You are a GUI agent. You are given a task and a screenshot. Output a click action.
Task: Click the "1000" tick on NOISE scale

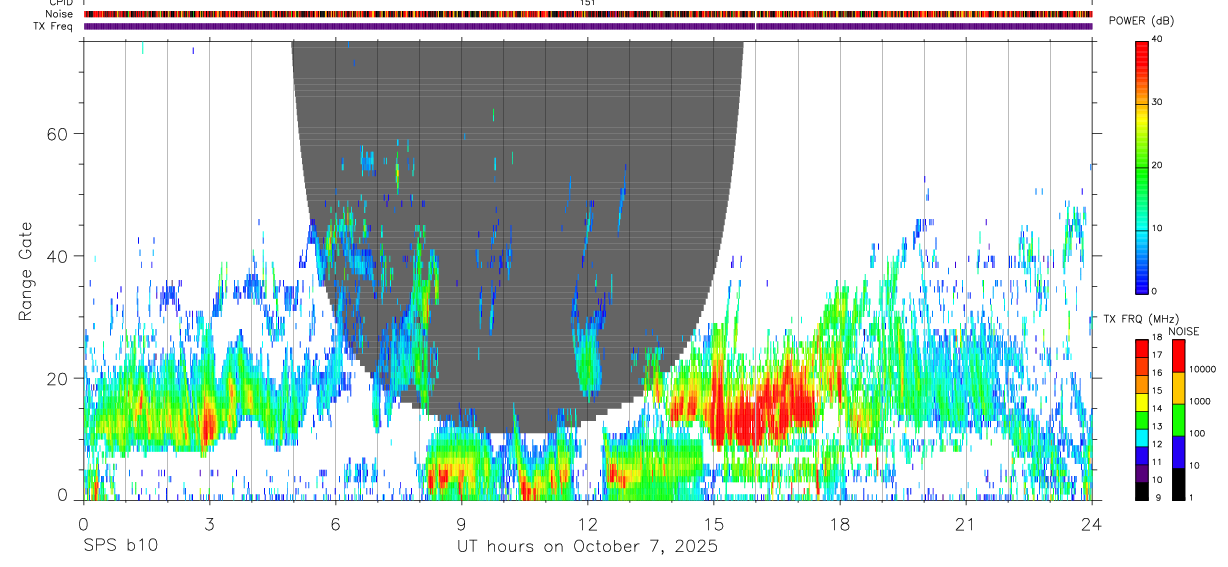coord(1200,401)
